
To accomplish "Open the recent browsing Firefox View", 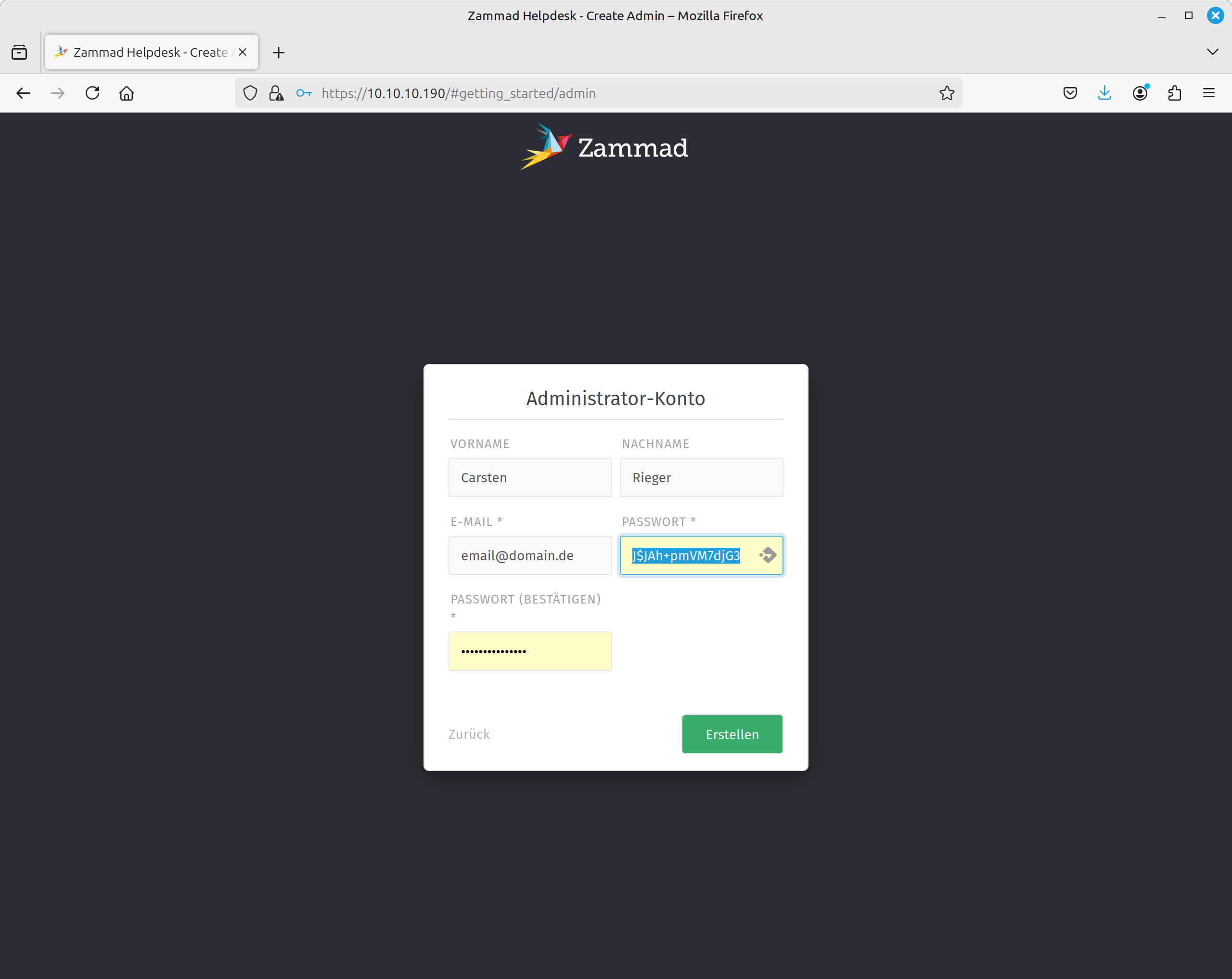I will tap(19, 52).
